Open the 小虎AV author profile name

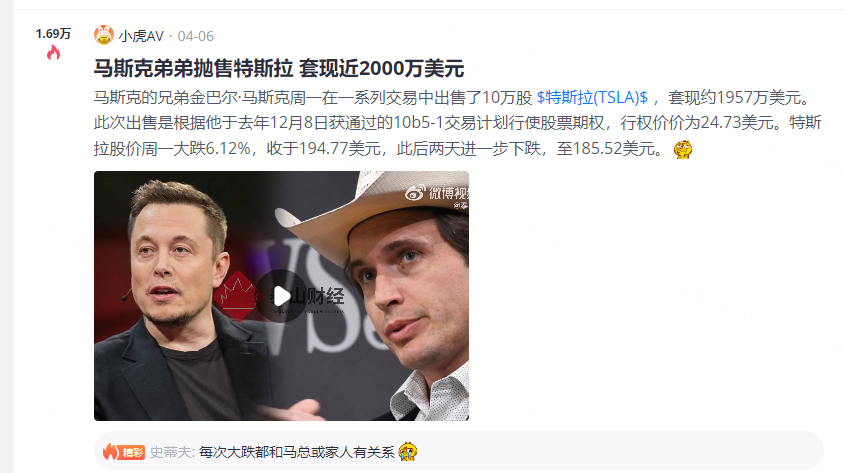pos(141,36)
